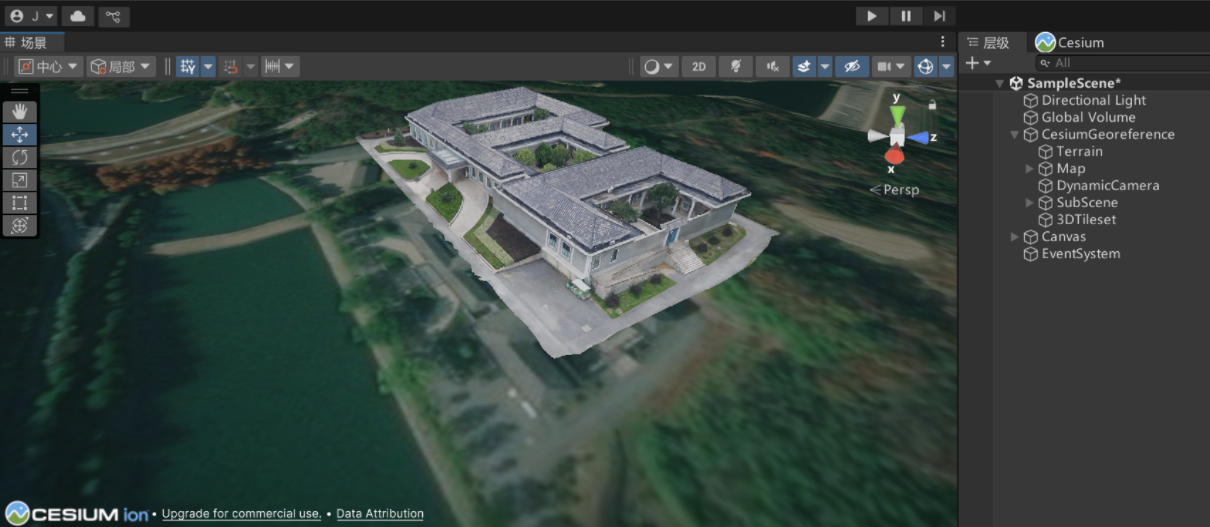Viewport: 1210px width, 527px height.
Task: Open the cloud services button
Action: 78,16
